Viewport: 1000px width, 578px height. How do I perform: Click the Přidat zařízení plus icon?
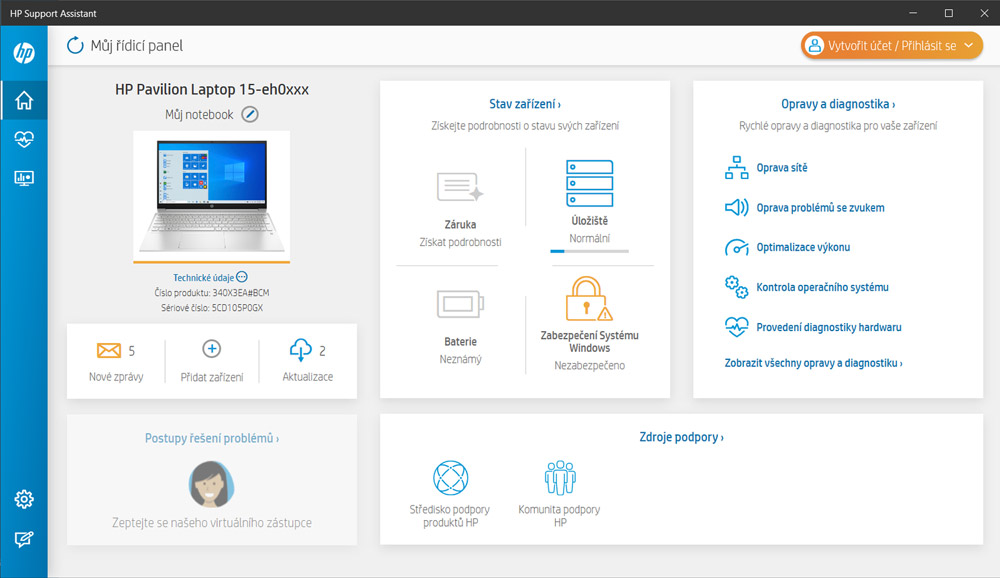click(212, 349)
